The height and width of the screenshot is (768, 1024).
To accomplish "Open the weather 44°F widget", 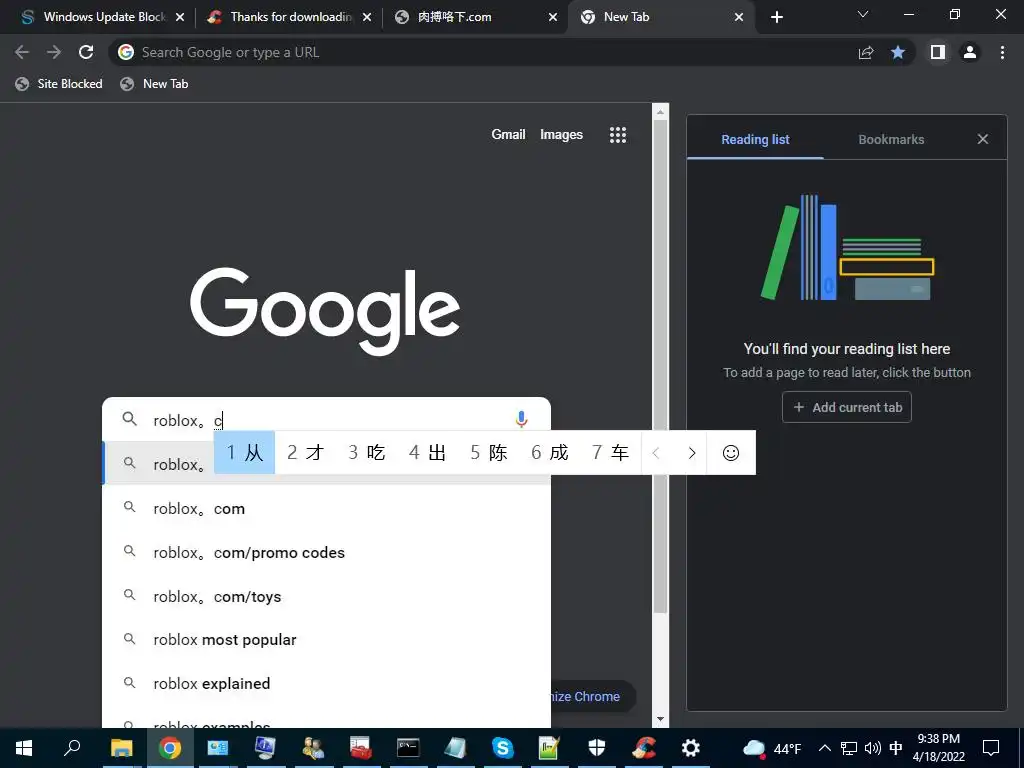I will coord(773,748).
